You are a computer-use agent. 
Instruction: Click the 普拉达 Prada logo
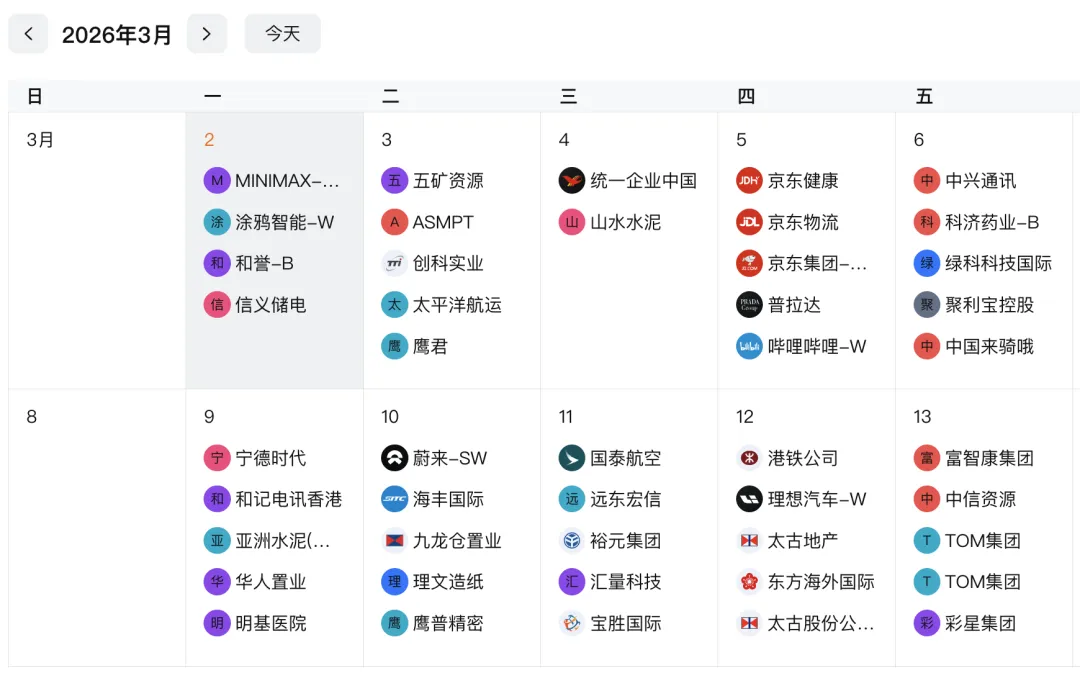tap(749, 305)
